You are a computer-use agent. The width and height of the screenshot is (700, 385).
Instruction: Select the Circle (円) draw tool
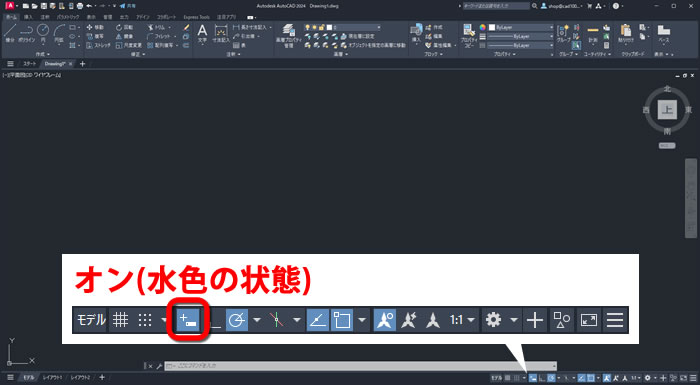coord(43,33)
